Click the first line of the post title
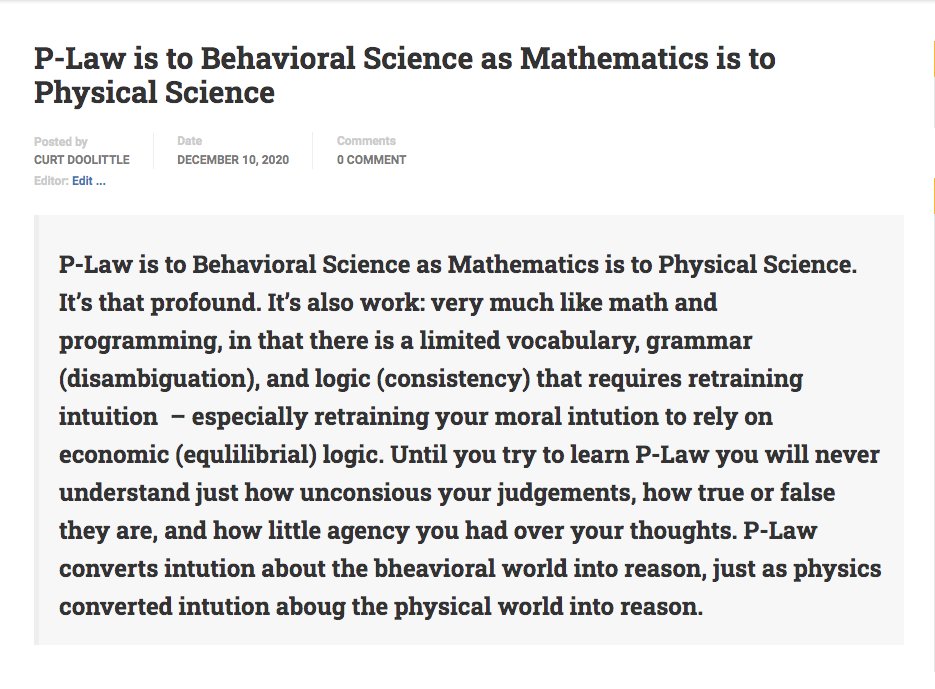This screenshot has height=689, width=935. (404, 58)
